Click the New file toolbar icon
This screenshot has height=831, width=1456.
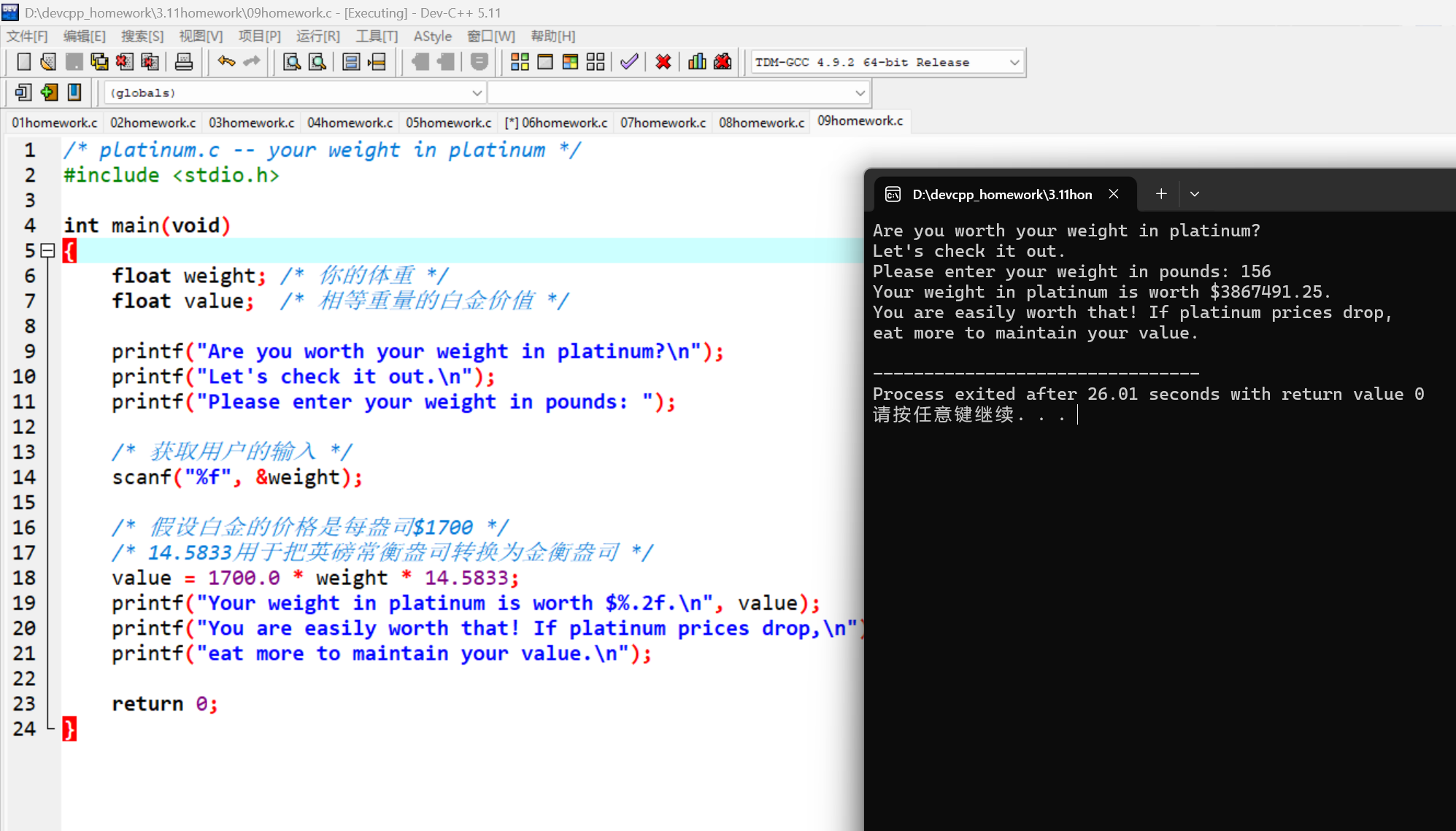pyautogui.click(x=23, y=62)
